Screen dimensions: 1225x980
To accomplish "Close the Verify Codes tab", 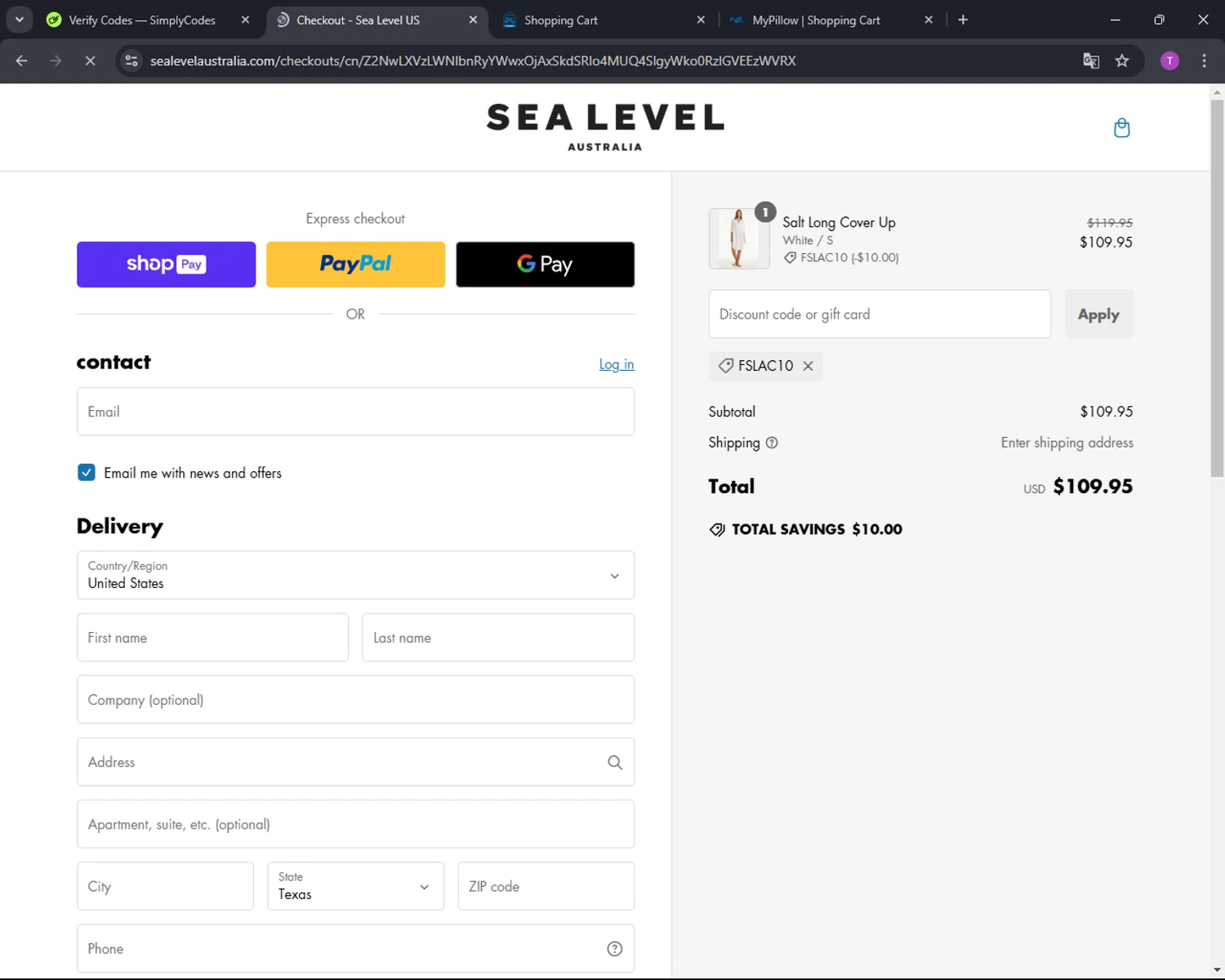I will click(245, 20).
